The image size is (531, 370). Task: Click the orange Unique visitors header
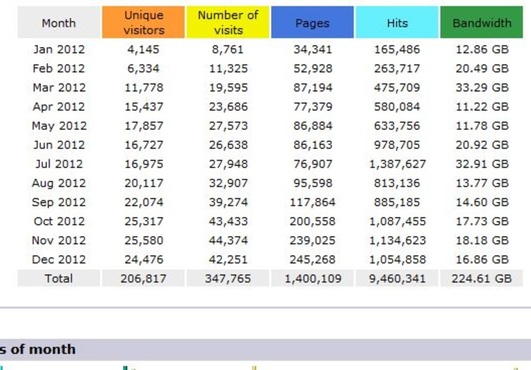tap(143, 22)
